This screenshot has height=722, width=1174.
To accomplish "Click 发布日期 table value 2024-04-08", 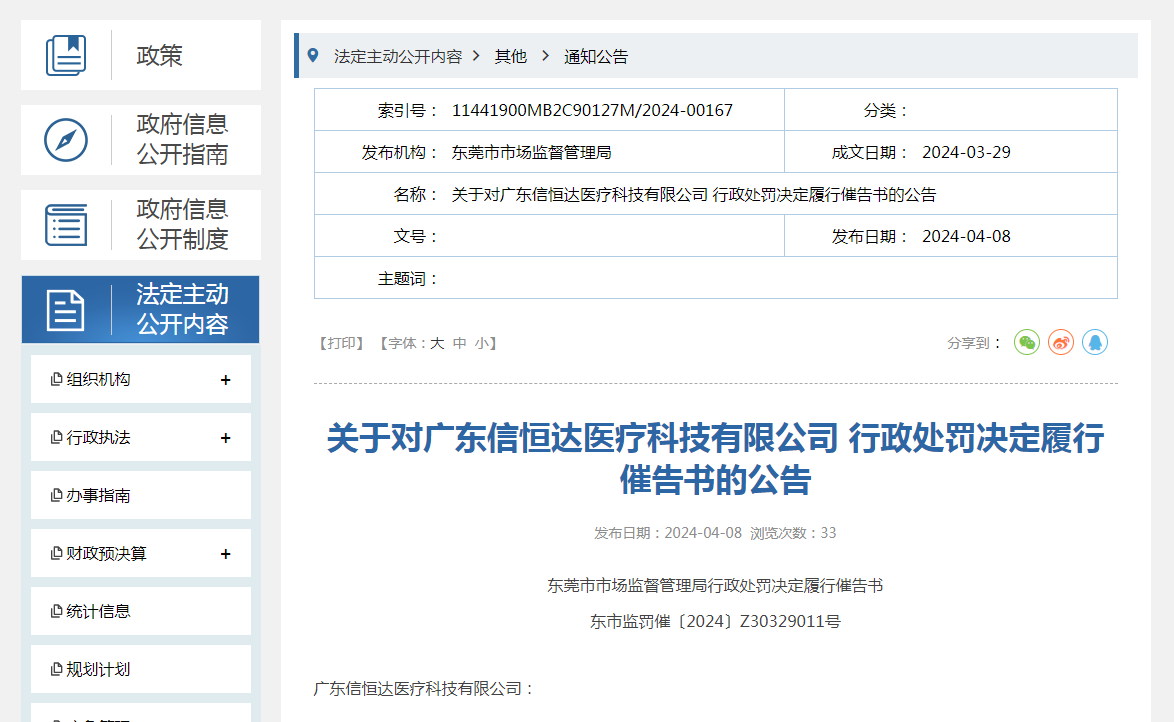I will [967, 236].
